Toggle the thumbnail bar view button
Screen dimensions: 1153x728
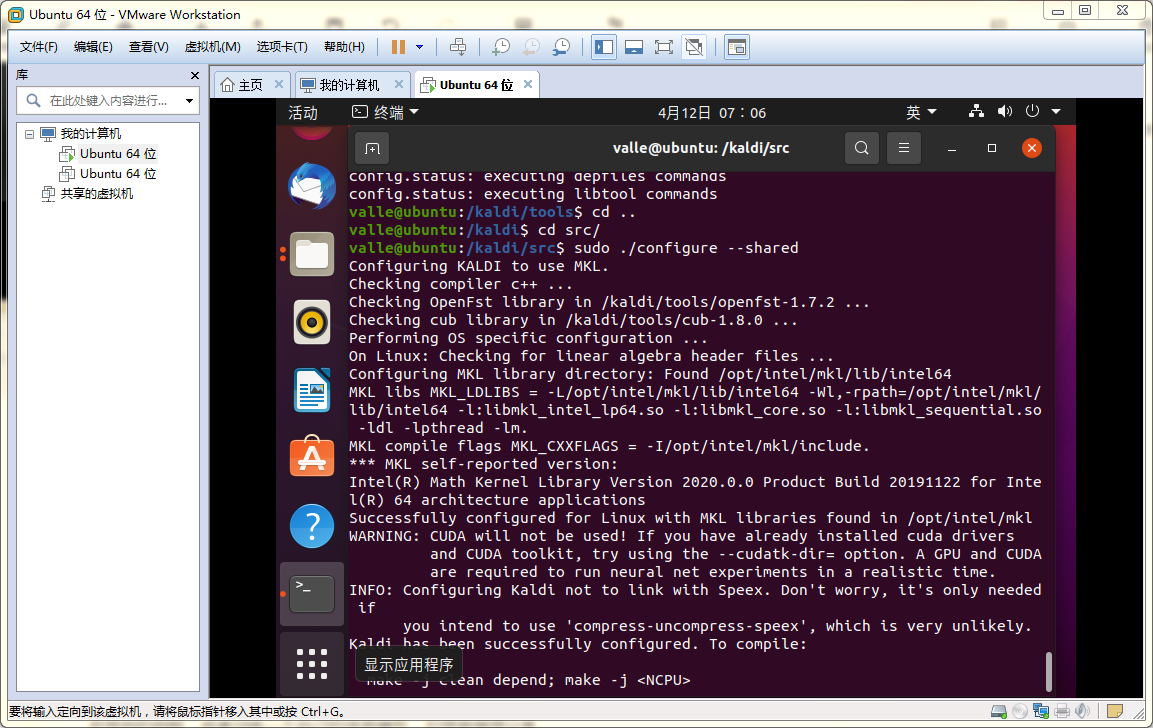click(634, 47)
